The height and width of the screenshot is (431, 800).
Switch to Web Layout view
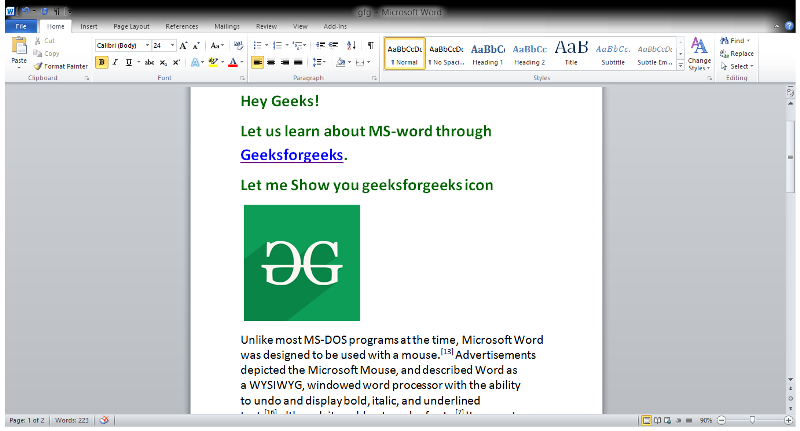tap(667, 420)
